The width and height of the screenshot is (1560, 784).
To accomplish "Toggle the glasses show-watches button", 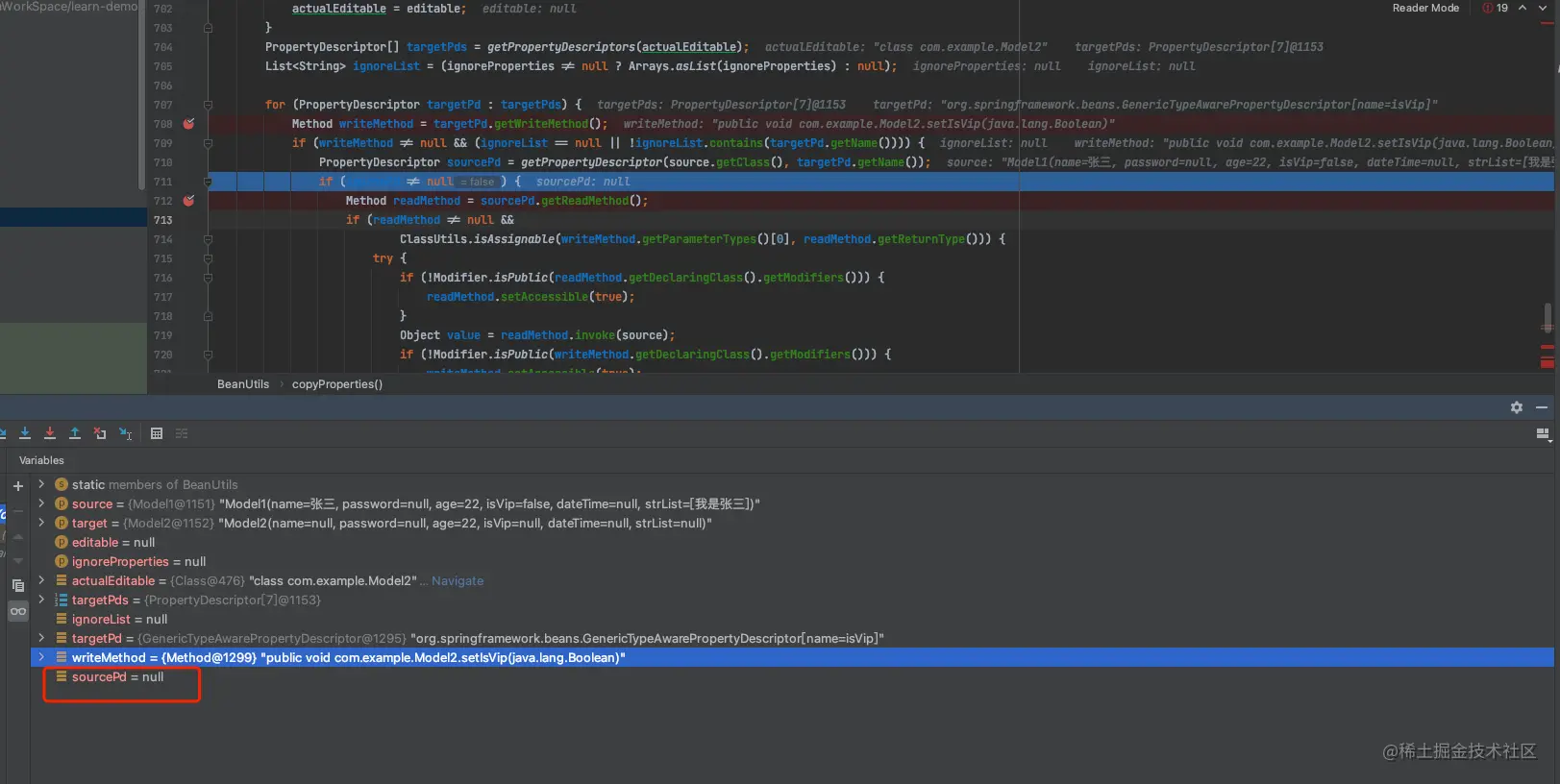I will [x=18, y=611].
